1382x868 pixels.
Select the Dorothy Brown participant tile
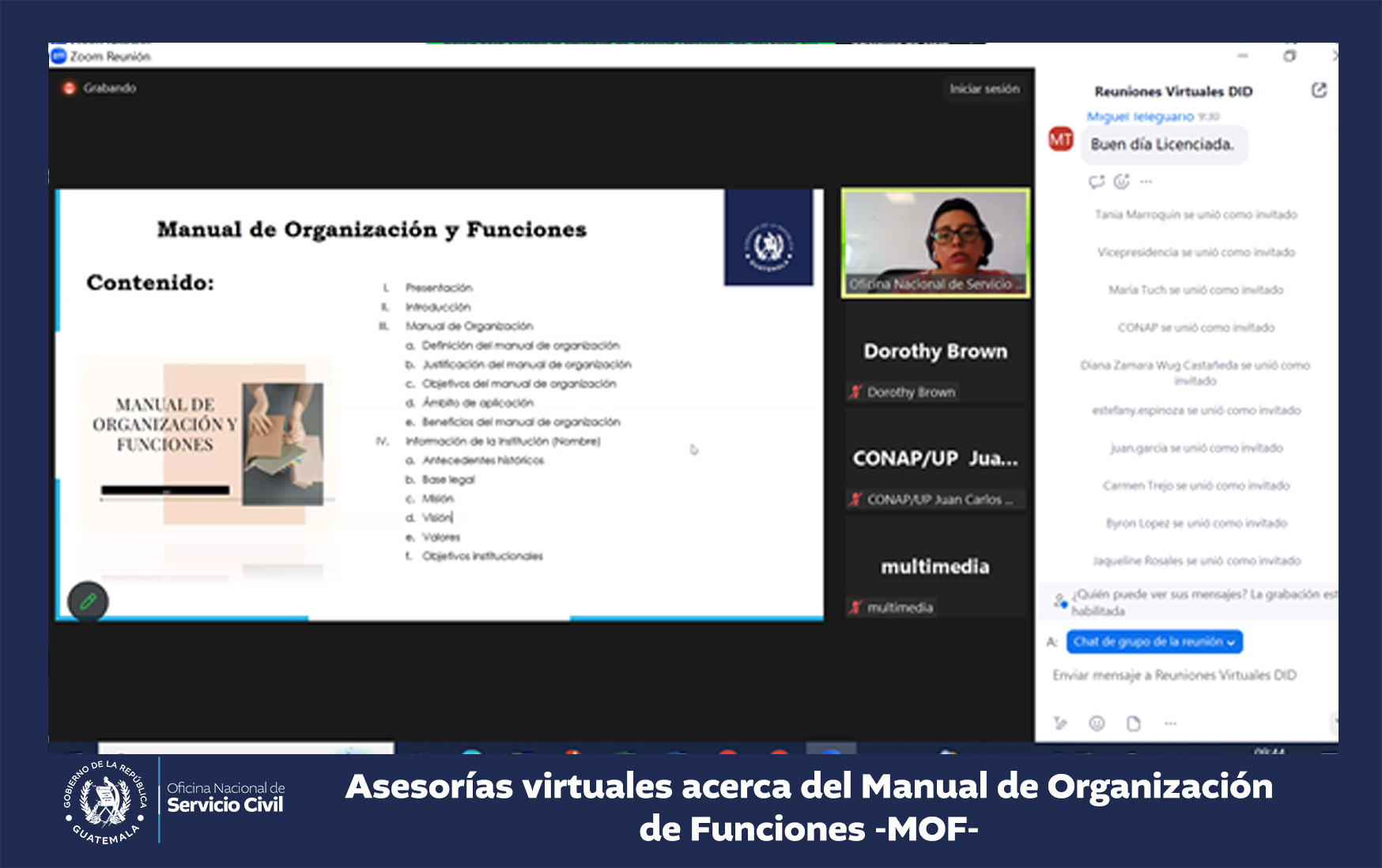point(935,353)
